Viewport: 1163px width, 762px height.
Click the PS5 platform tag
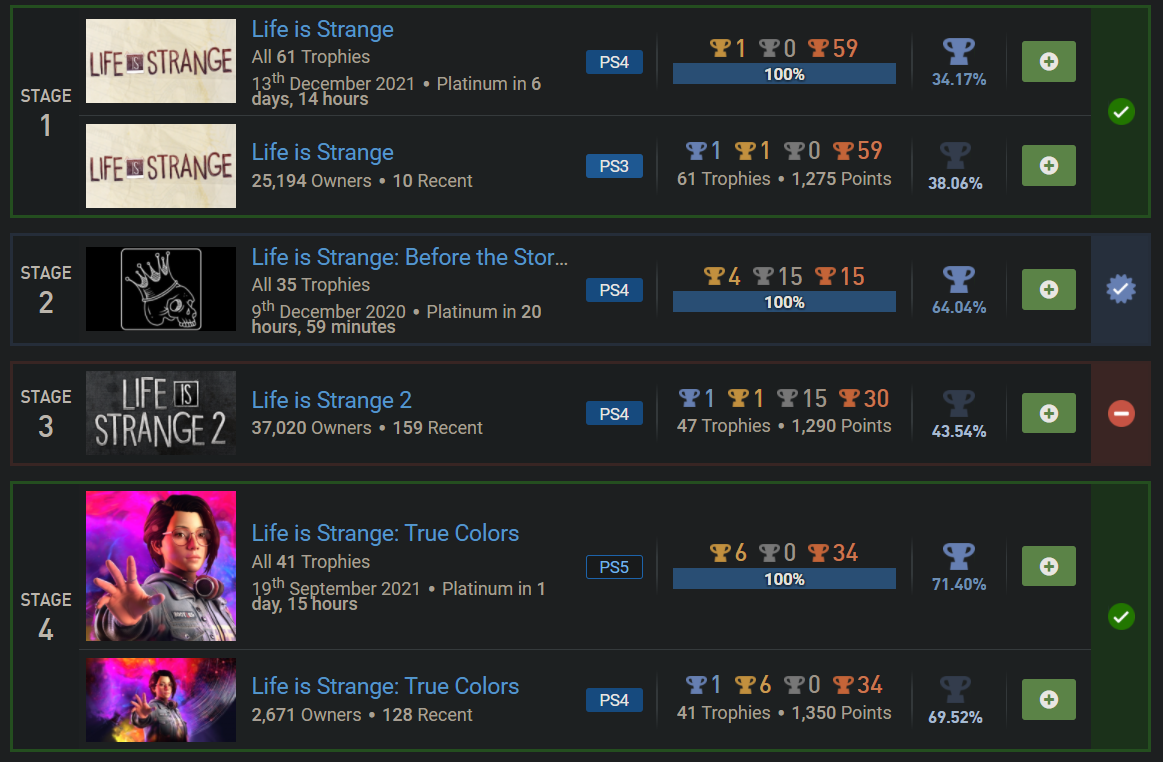coord(614,567)
